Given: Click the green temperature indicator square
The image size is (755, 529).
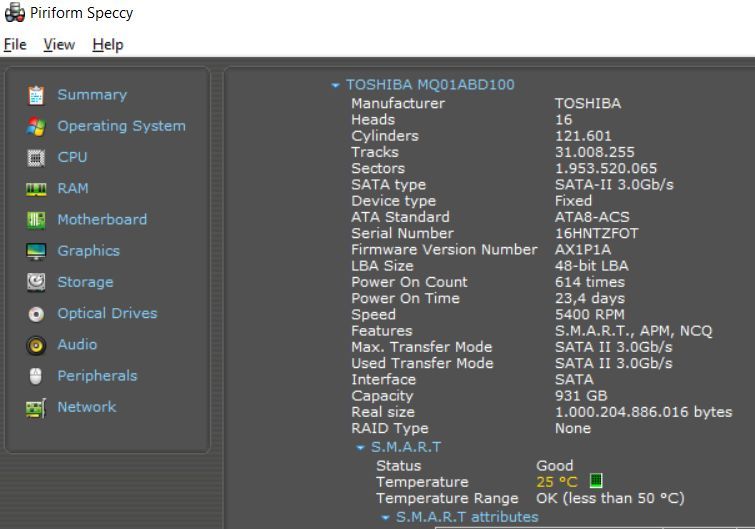Looking at the screenshot, I should pyautogui.click(x=597, y=482).
